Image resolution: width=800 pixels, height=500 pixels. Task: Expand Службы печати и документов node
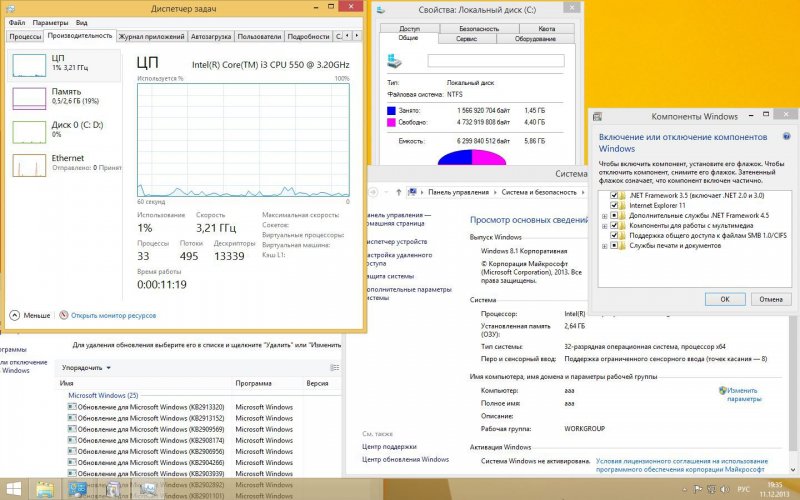click(605, 246)
